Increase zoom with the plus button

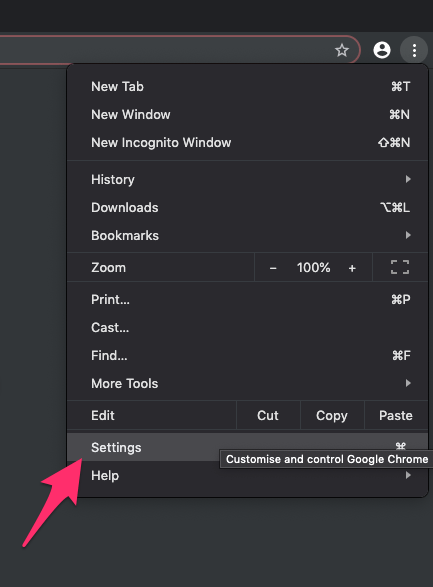(352, 268)
